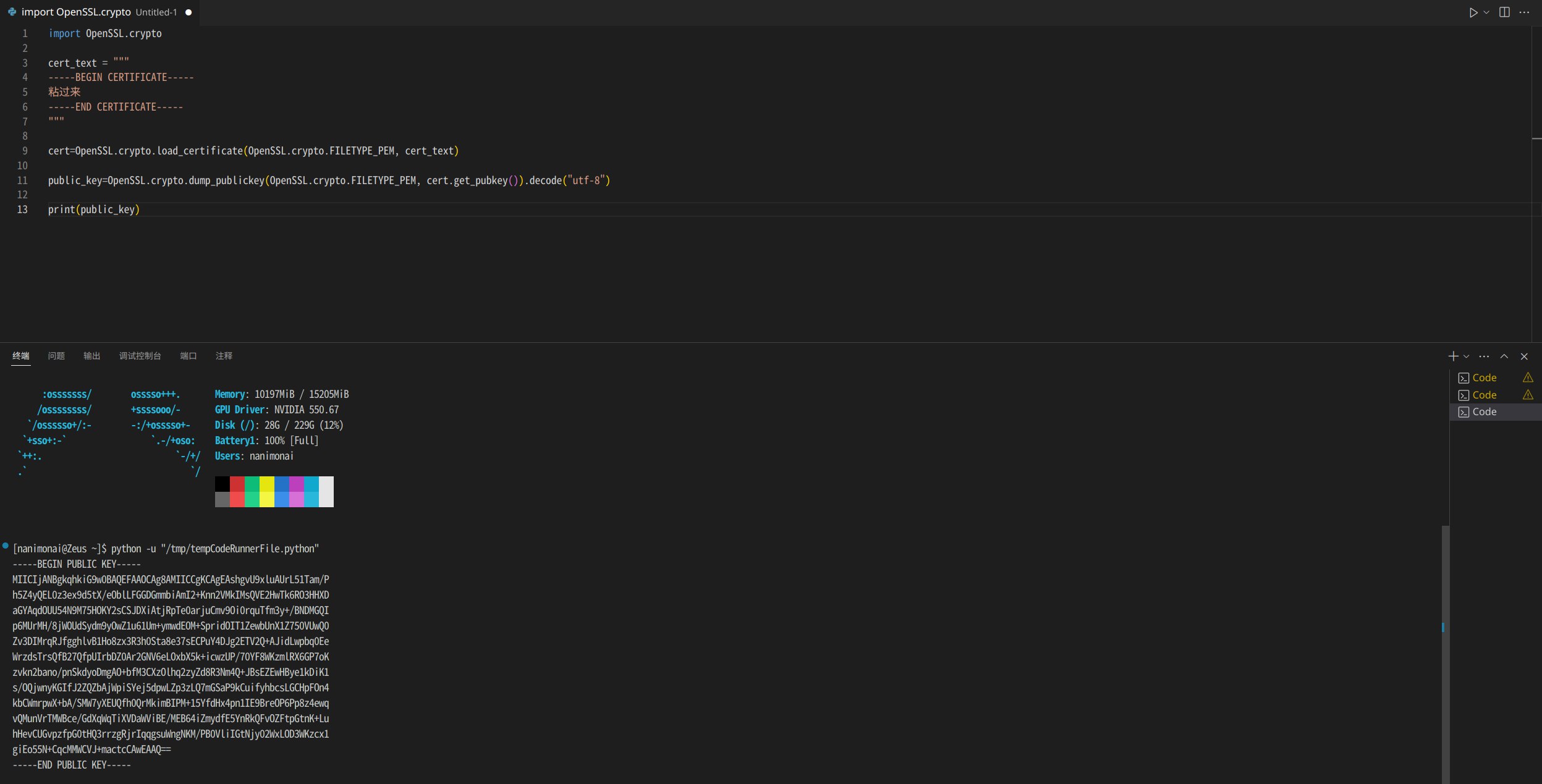1542x784 pixels.
Task: Switch to the 调试控制台 tab
Action: pyautogui.click(x=140, y=356)
